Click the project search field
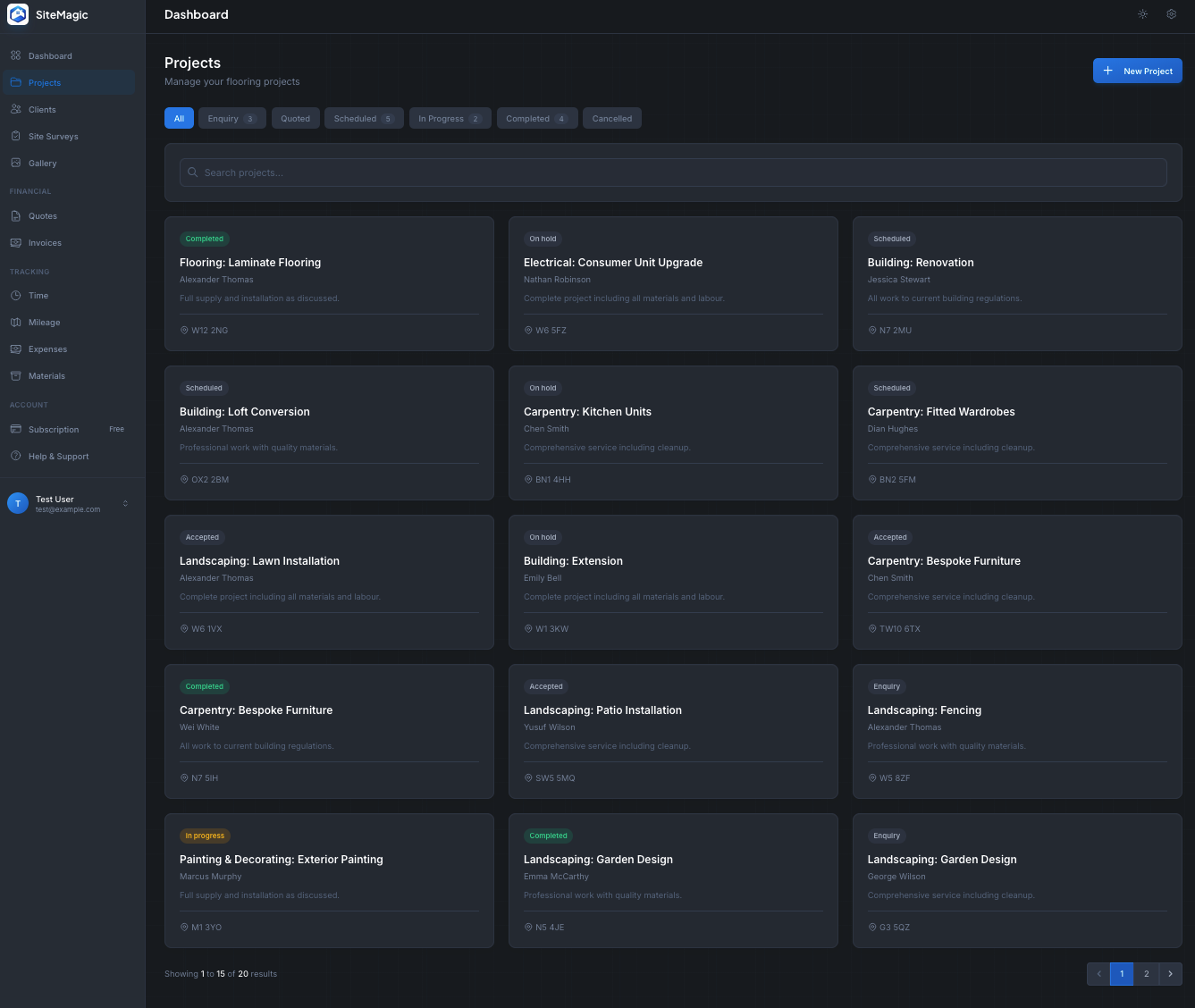 (673, 172)
